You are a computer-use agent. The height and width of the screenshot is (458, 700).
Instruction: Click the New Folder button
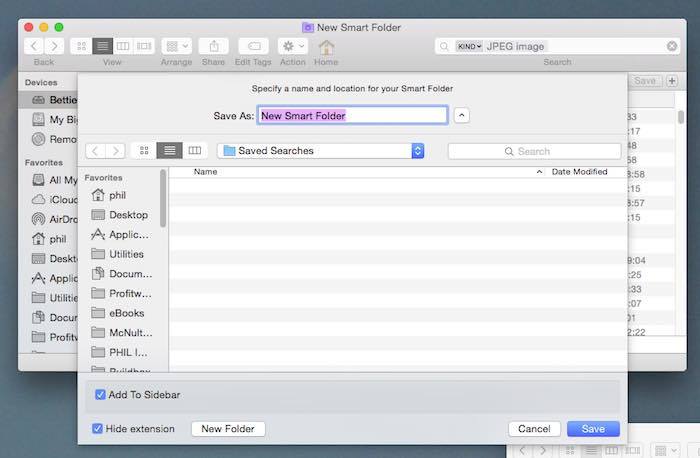(228, 429)
